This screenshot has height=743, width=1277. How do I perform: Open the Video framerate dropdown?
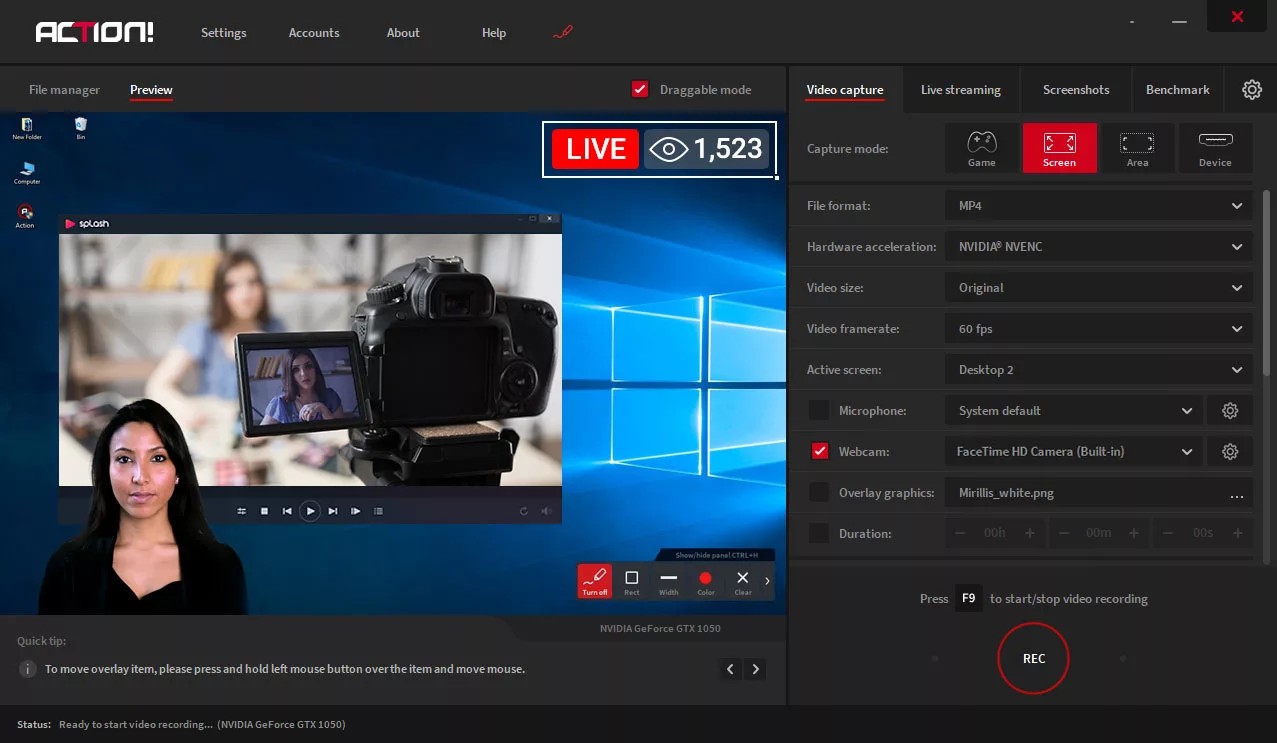point(1099,329)
